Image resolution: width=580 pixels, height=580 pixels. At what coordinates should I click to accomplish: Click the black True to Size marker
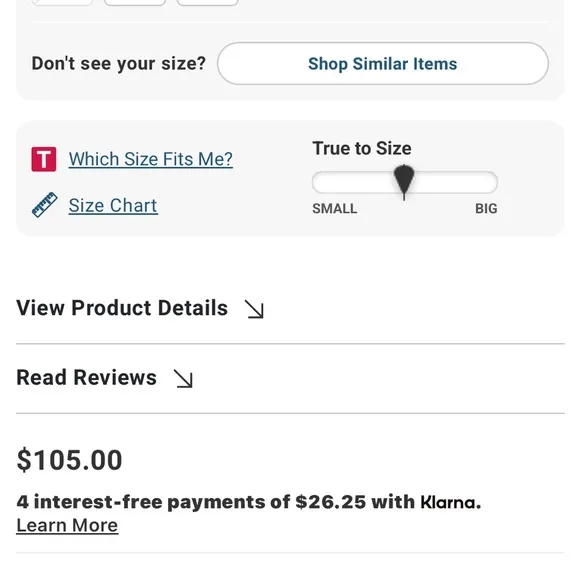404,182
